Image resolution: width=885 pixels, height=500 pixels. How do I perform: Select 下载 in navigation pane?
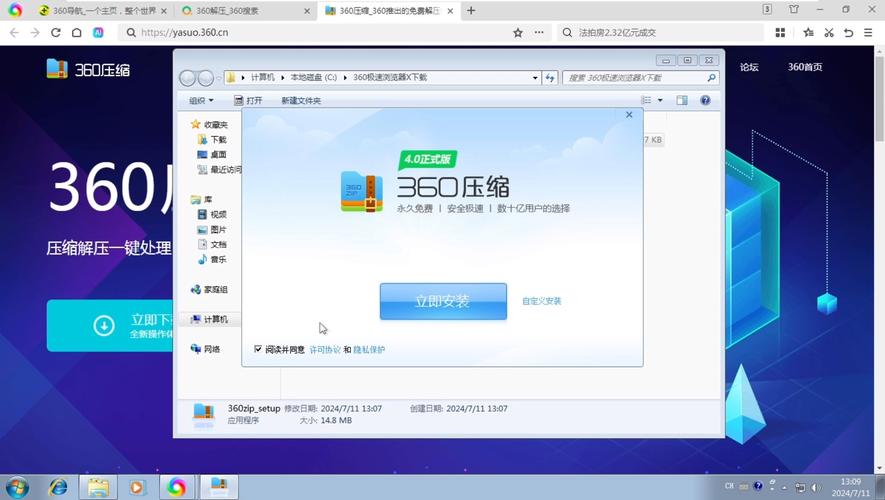point(212,139)
